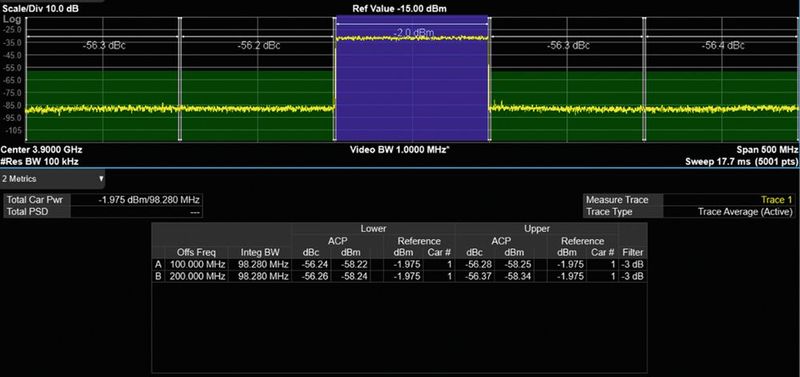Select row B upper ACP -56.37 dBc
The width and height of the screenshot is (800, 377).
[x=476, y=277]
